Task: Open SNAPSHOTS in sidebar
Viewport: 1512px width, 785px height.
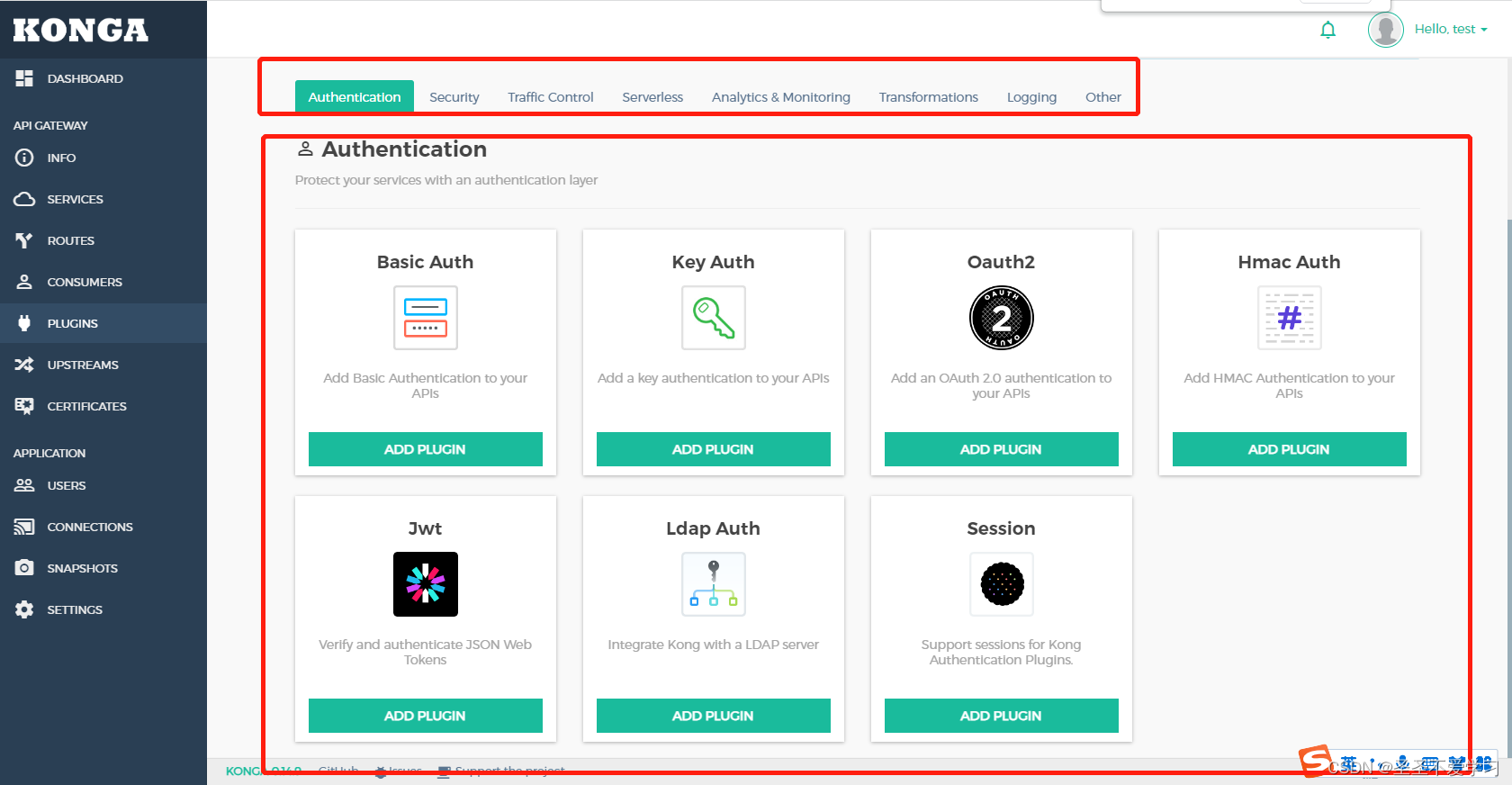Action: tap(103, 568)
